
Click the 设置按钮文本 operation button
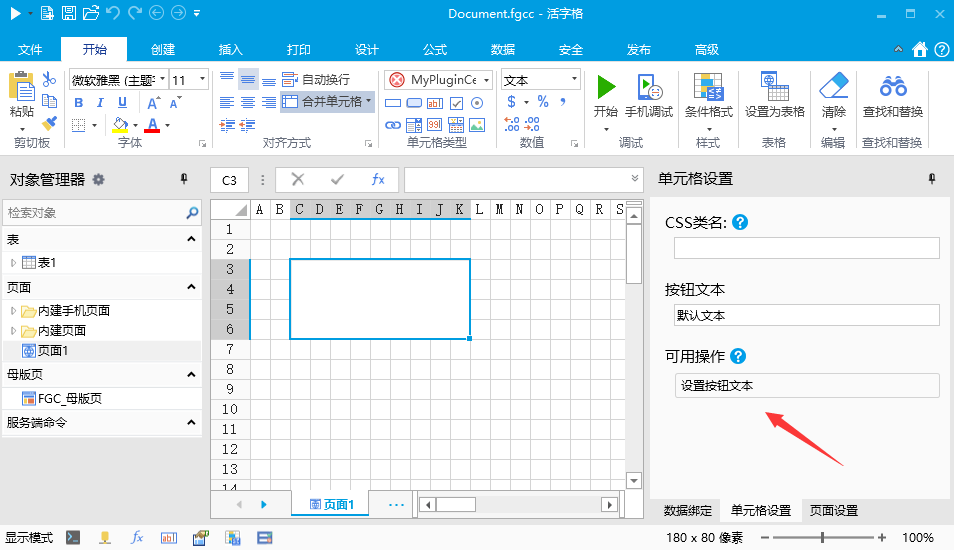point(807,386)
